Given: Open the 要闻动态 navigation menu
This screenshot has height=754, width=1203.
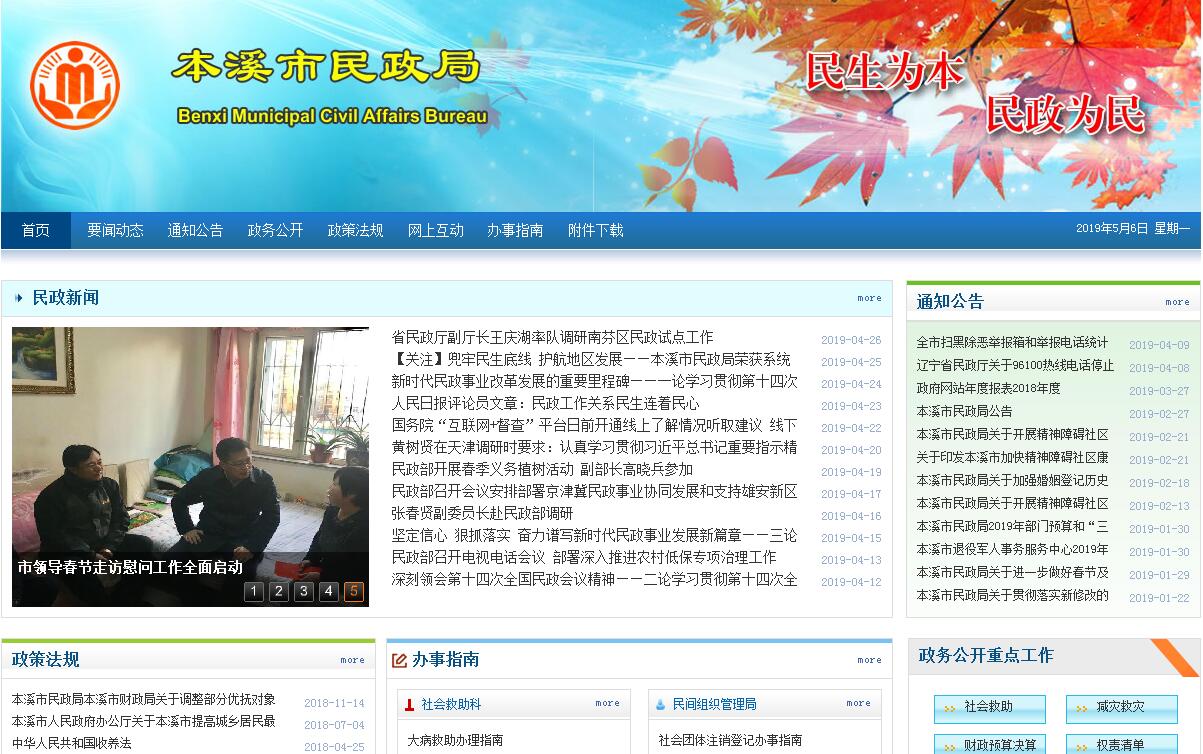Looking at the screenshot, I should (x=115, y=230).
